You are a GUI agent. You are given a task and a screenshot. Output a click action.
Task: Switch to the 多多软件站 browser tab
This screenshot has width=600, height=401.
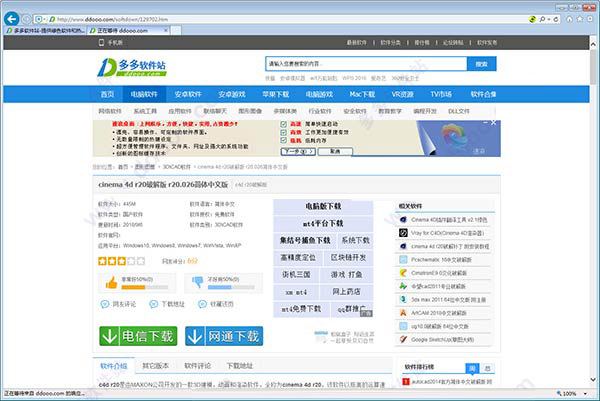46,30
